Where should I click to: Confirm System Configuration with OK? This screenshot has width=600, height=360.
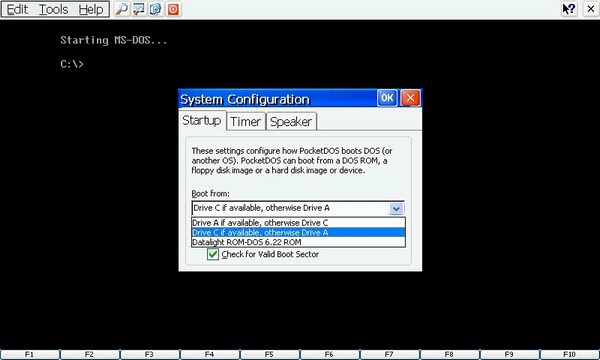pyautogui.click(x=387, y=98)
